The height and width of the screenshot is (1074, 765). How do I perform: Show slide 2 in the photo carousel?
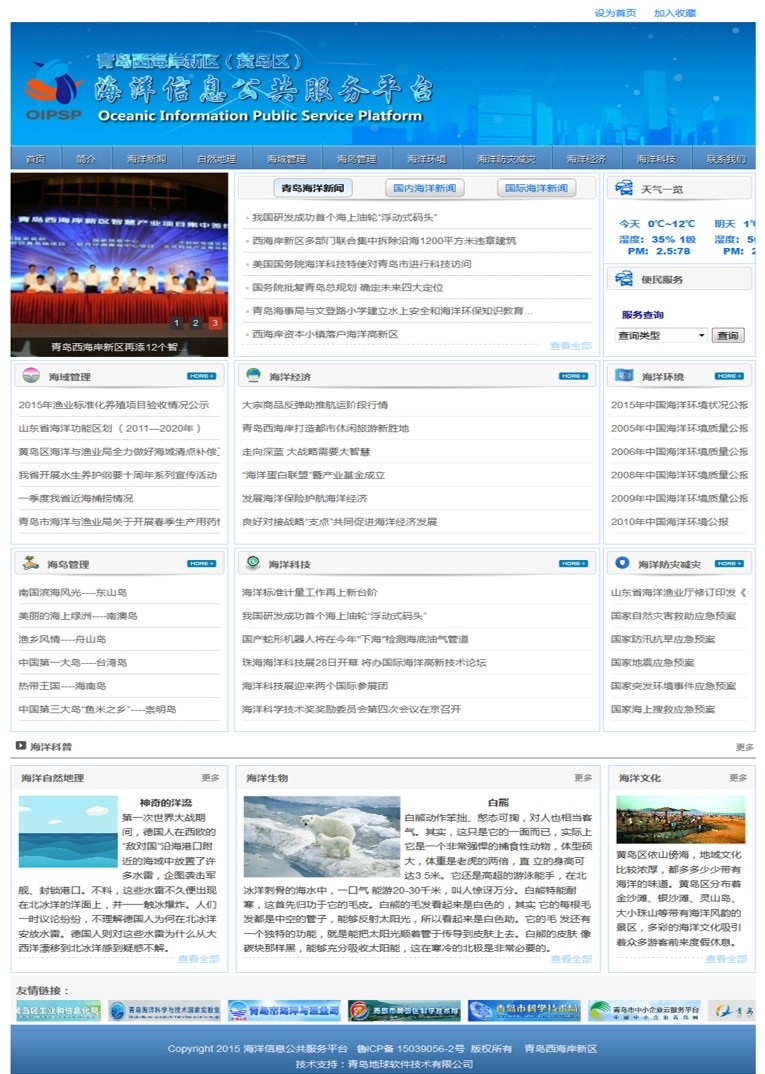[196, 323]
